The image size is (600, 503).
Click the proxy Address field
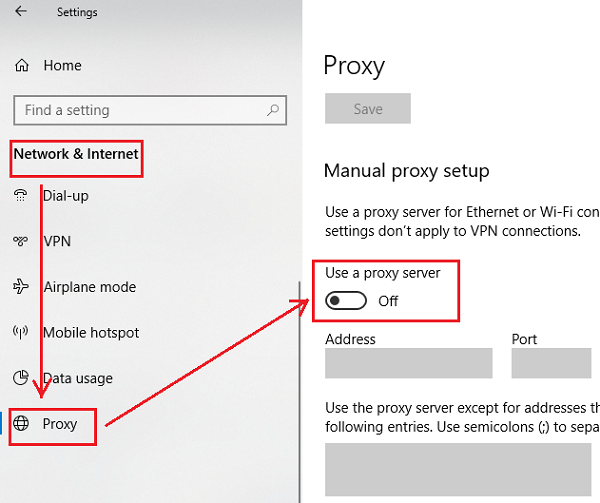[408, 363]
